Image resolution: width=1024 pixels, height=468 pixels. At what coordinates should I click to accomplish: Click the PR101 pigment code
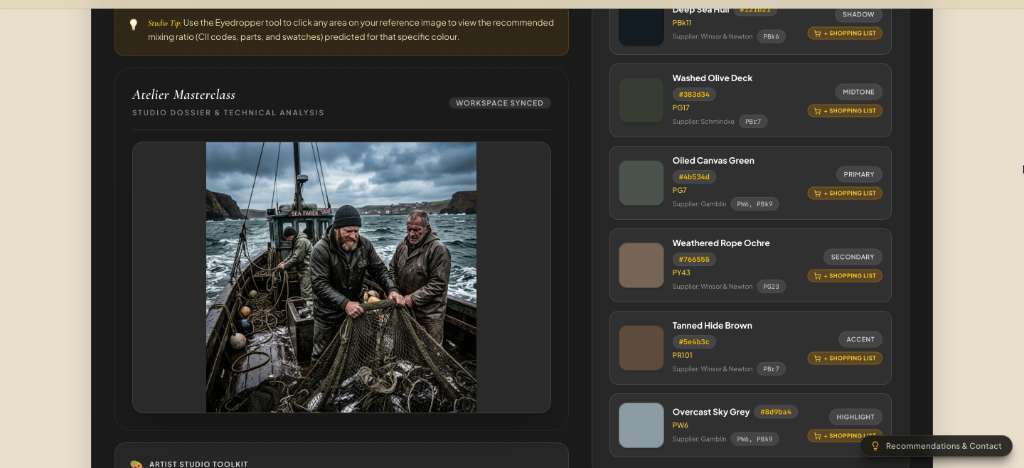pyautogui.click(x=682, y=356)
